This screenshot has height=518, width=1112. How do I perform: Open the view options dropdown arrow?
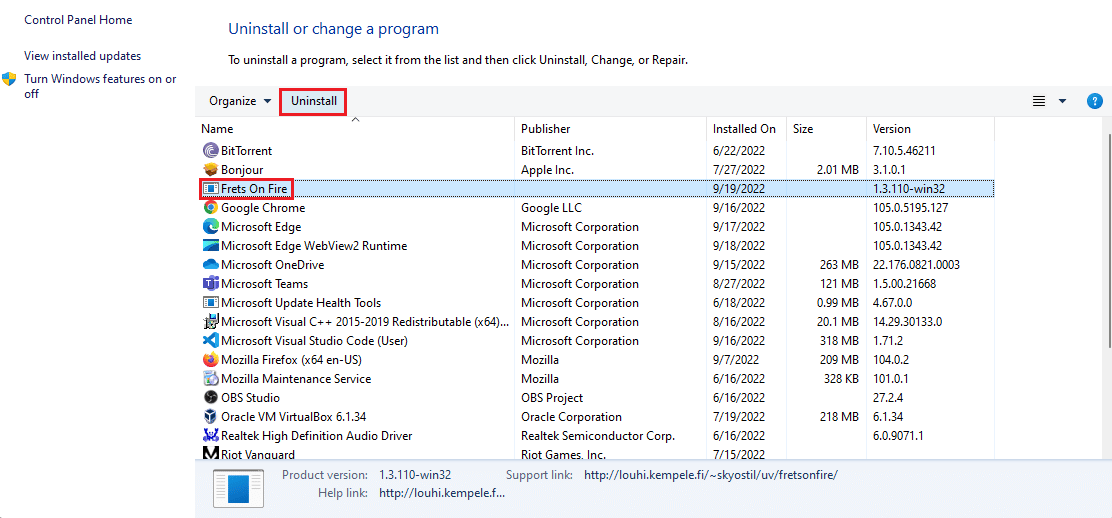pyautogui.click(x=1062, y=101)
